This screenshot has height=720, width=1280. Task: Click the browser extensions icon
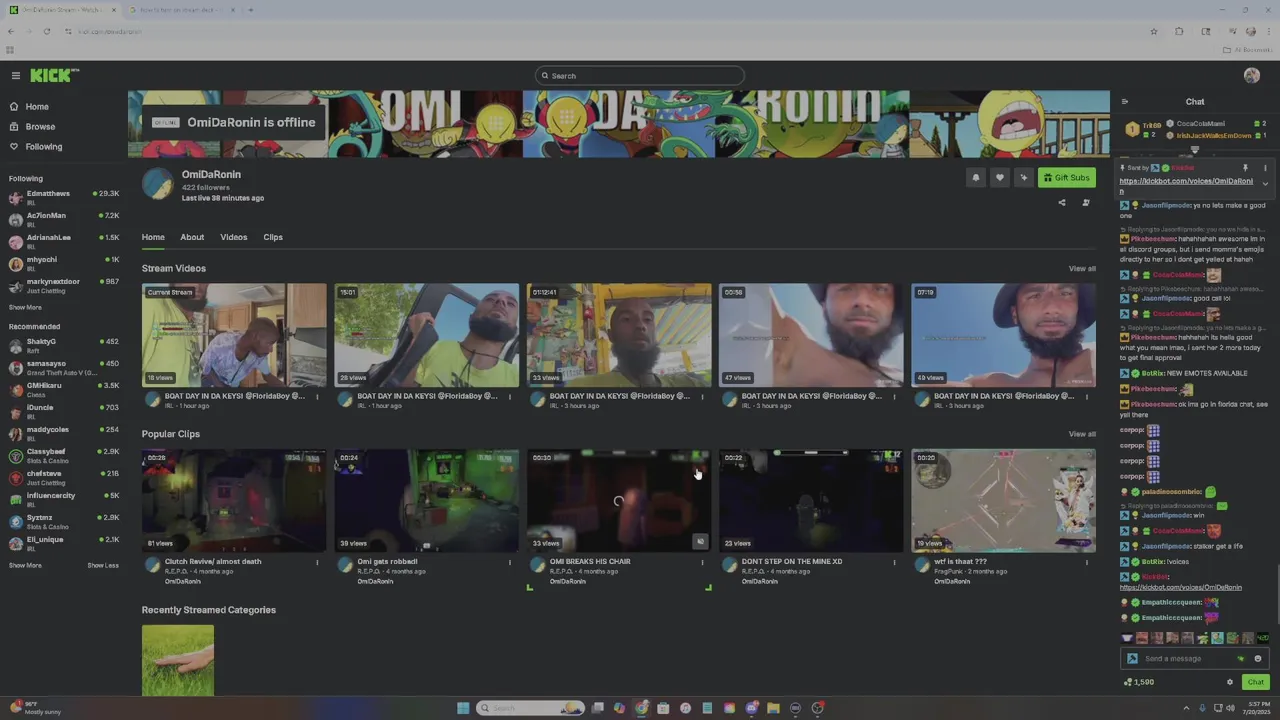(x=1179, y=32)
